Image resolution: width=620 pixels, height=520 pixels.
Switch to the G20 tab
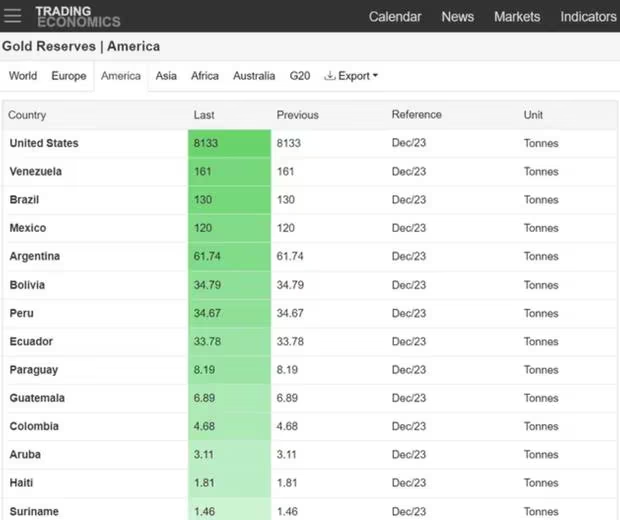(x=300, y=76)
